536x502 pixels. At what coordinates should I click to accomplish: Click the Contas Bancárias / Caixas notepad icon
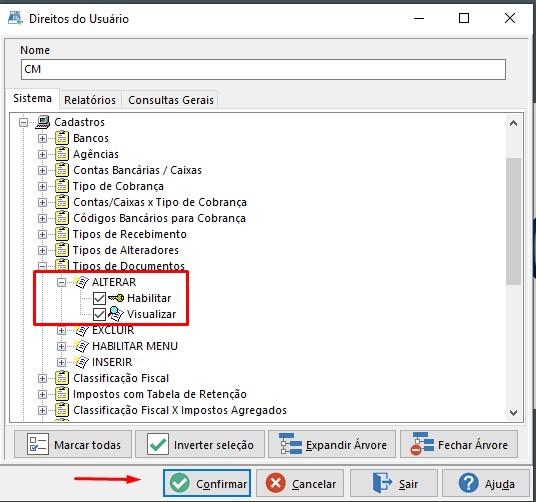[62, 170]
